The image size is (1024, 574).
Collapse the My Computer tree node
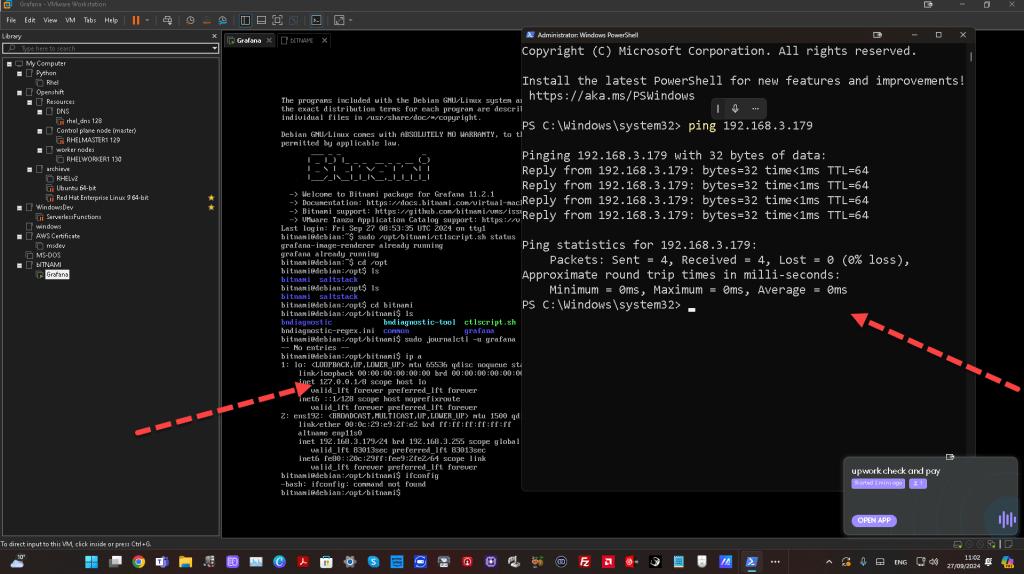click(9, 64)
